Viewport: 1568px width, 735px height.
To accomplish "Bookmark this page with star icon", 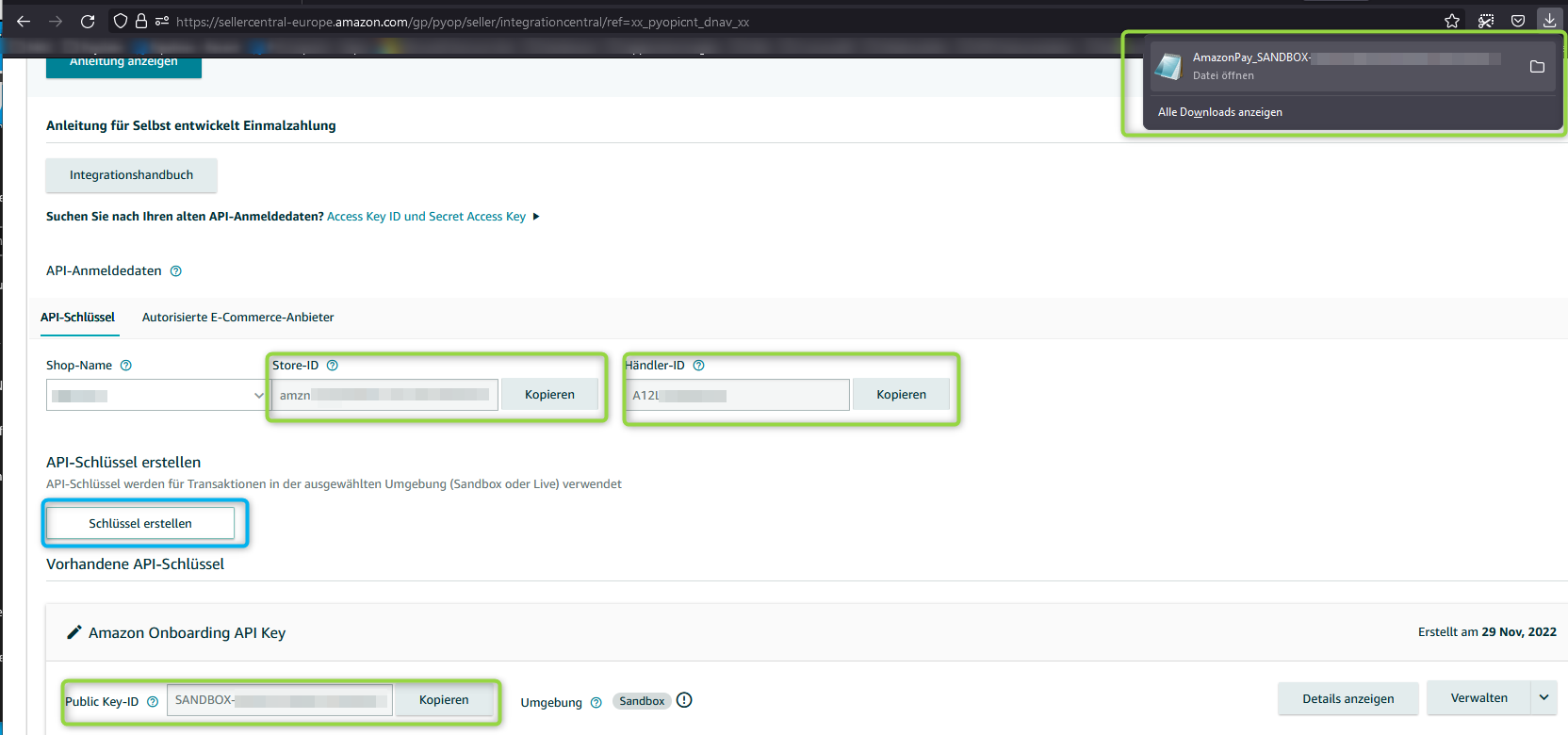I will (x=1452, y=21).
